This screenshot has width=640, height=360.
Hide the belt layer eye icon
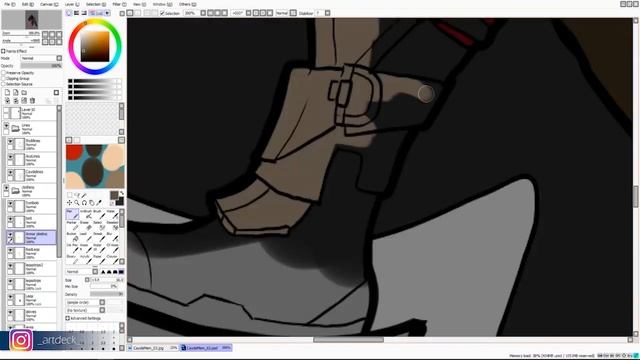tap(10, 219)
